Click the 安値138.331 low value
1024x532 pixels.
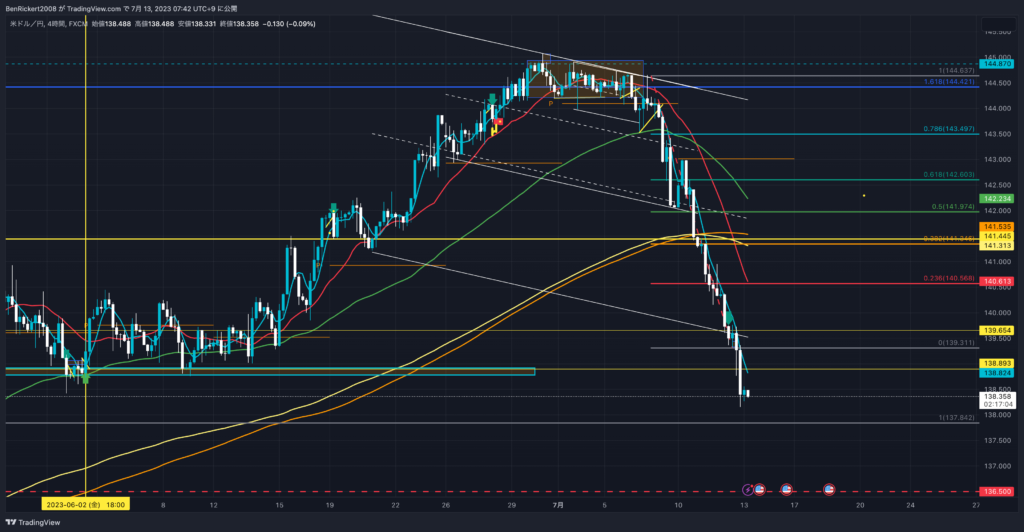point(197,23)
